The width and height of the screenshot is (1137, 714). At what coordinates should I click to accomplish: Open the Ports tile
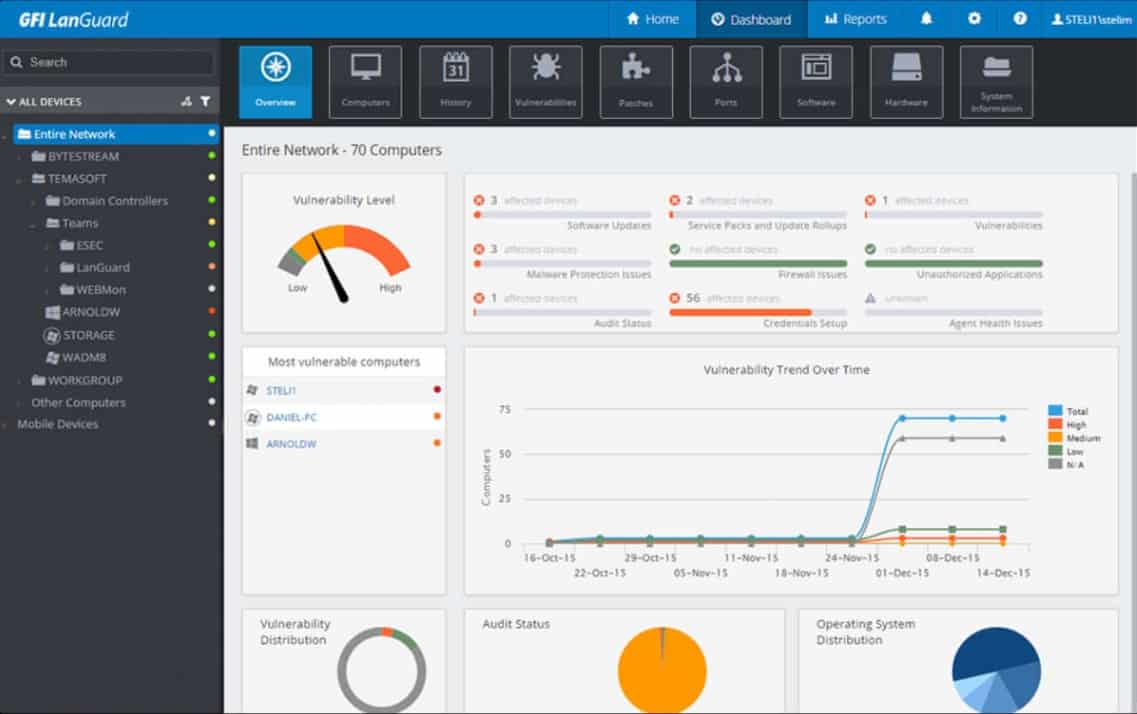click(726, 82)
